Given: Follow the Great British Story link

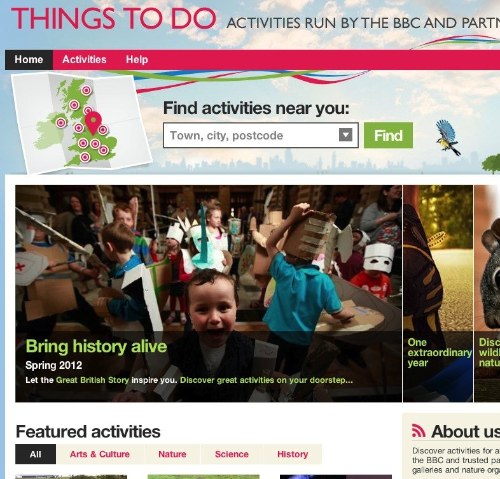Looking at the screenshot, I should coord(92,380).
